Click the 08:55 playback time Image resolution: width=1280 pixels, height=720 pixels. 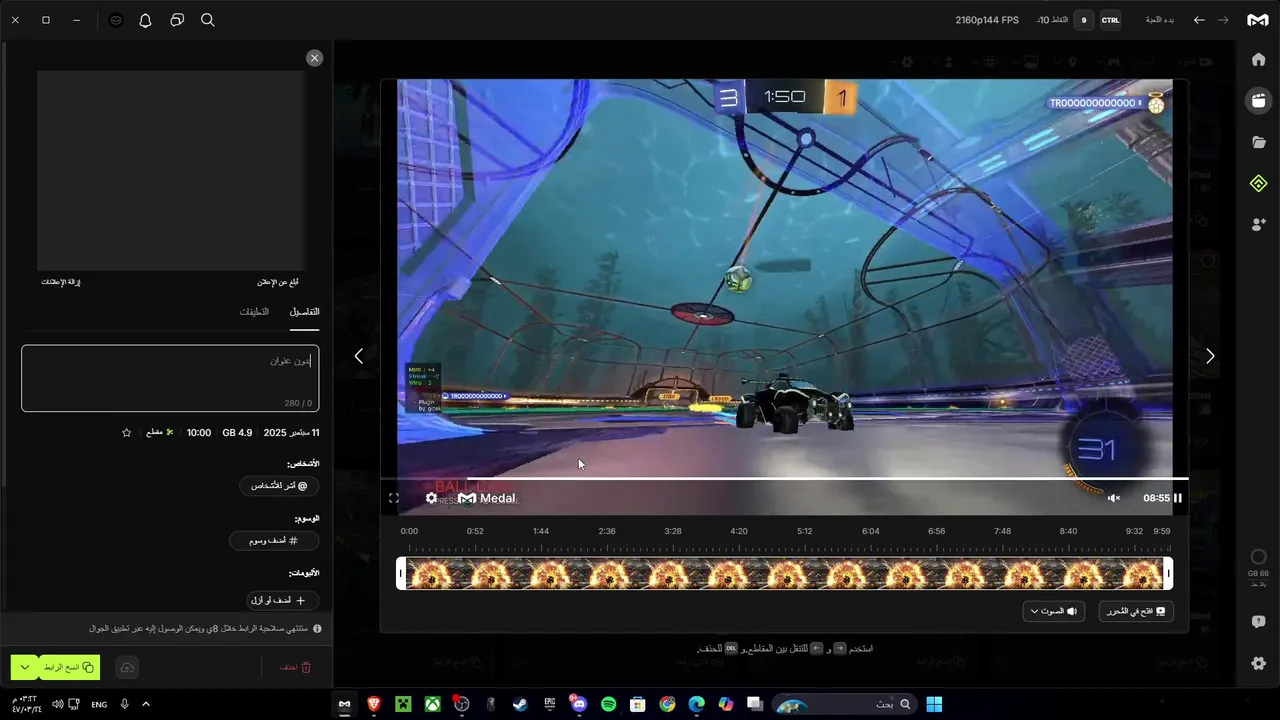(x=1156, y=498)
